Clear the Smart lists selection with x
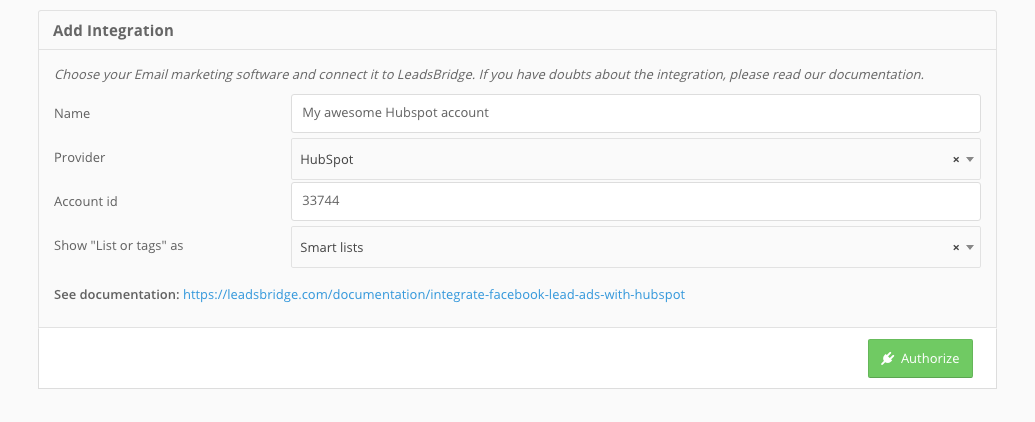The image size is (1035, 422). [955, 248]
